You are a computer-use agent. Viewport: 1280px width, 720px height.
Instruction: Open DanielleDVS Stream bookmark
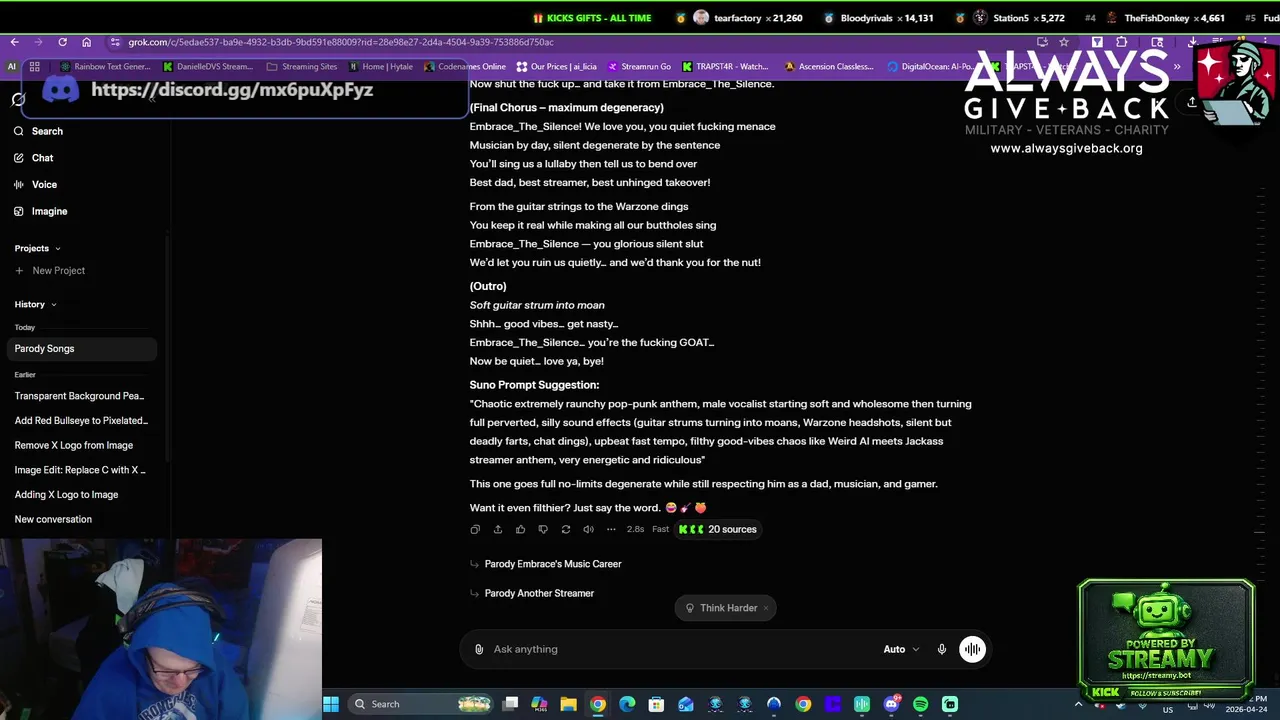coord(206,67)
